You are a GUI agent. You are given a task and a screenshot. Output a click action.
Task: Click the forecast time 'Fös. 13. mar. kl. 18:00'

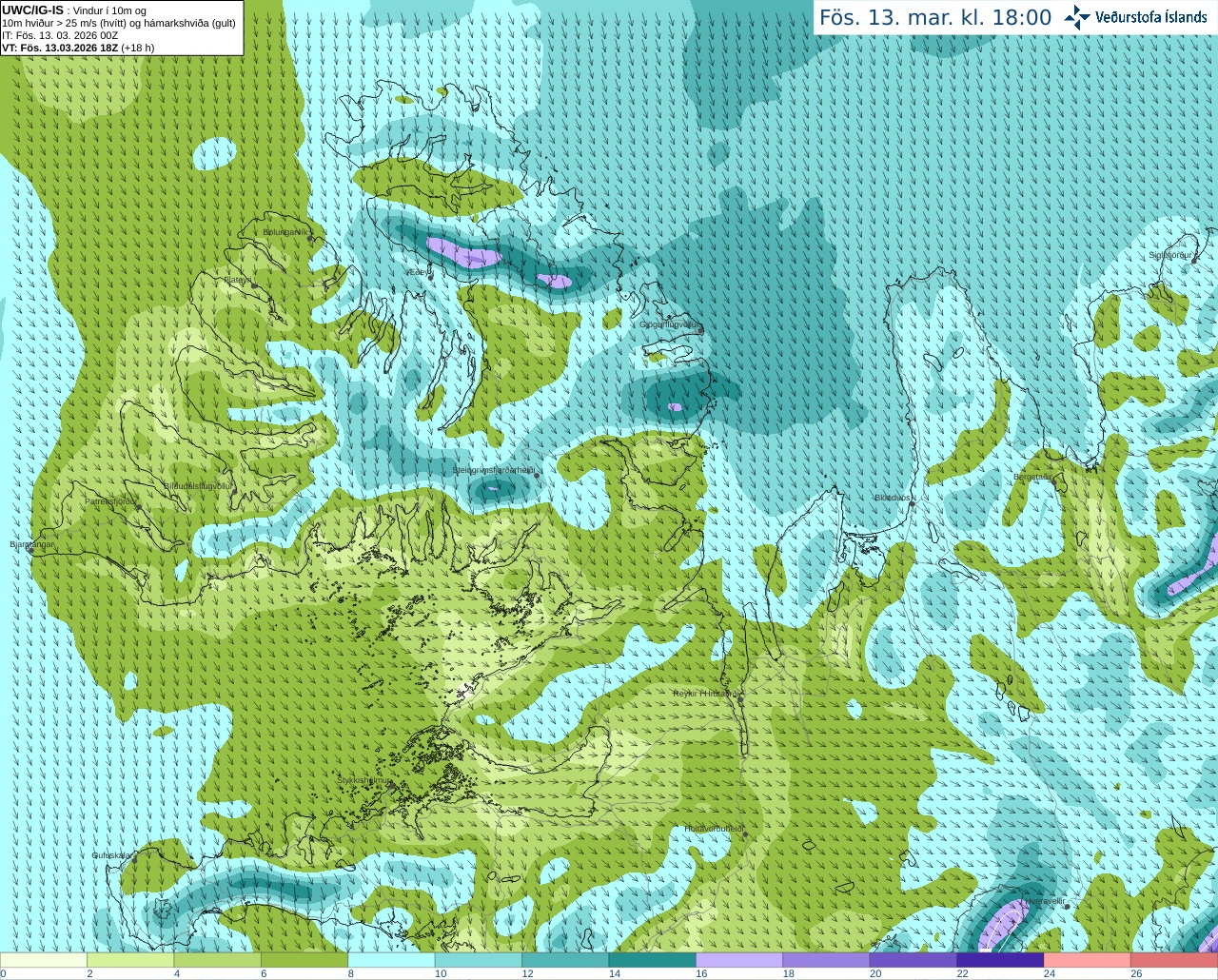[935, 17]
